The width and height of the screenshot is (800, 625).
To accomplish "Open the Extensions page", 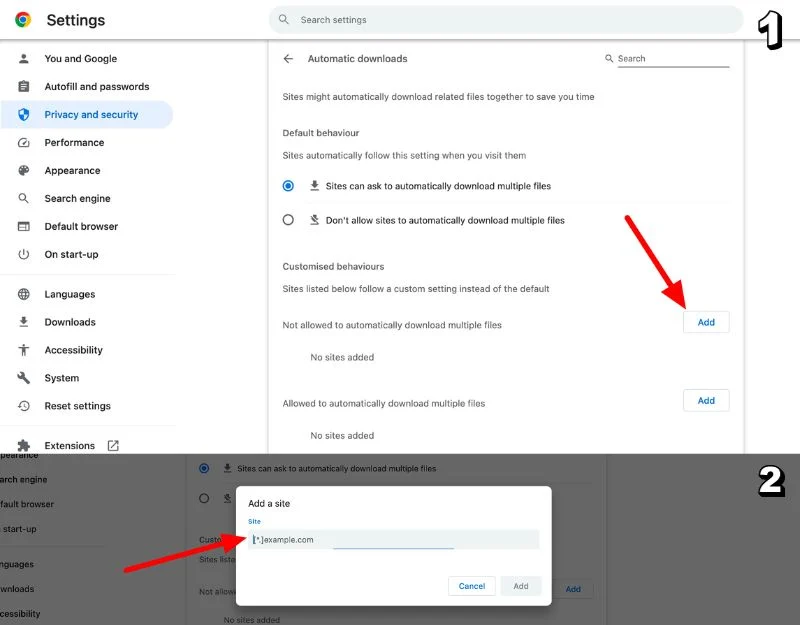I will pyautogui.click(x=69, y=445).
